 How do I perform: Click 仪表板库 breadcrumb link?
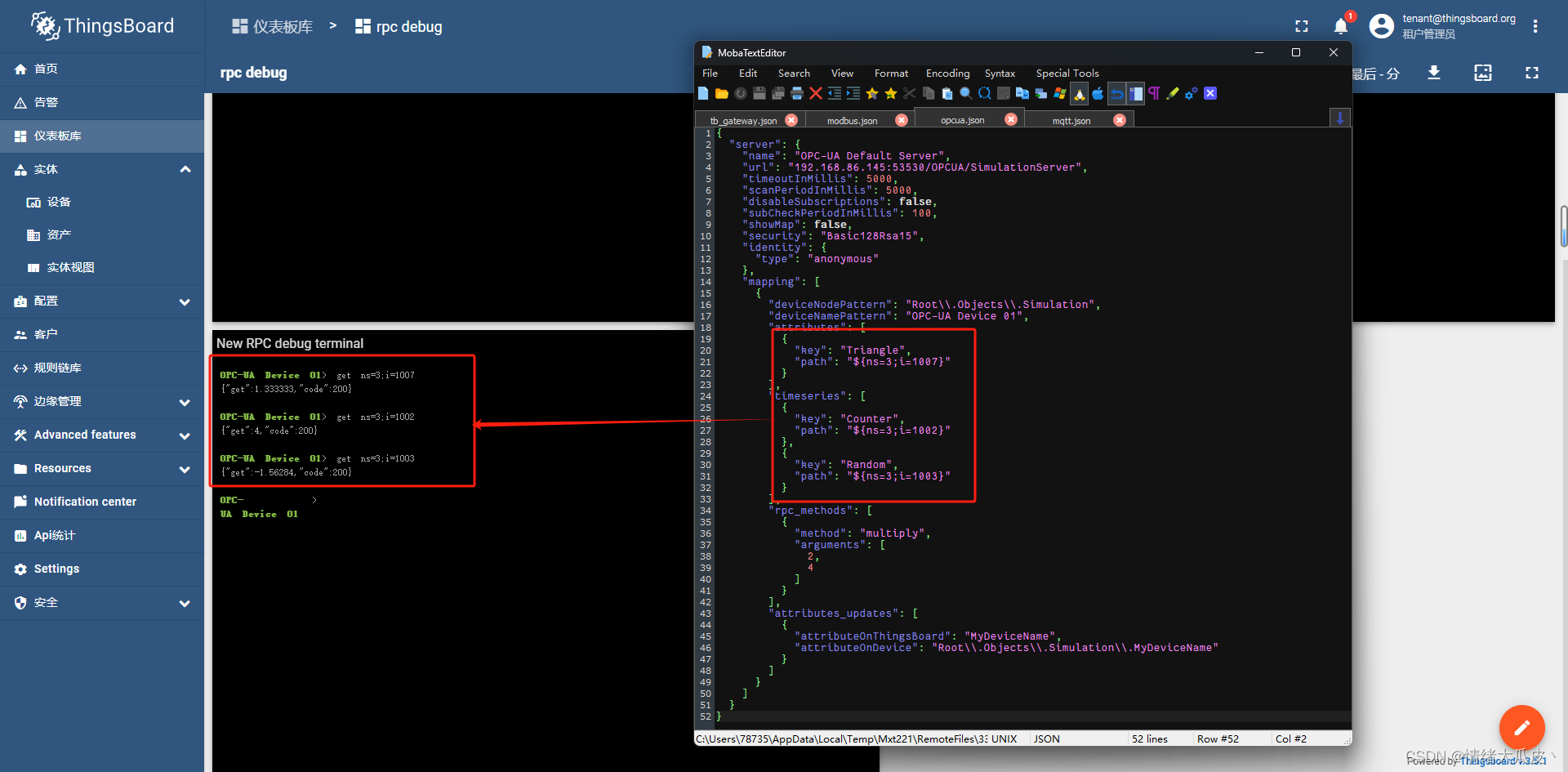pos(272,27)
